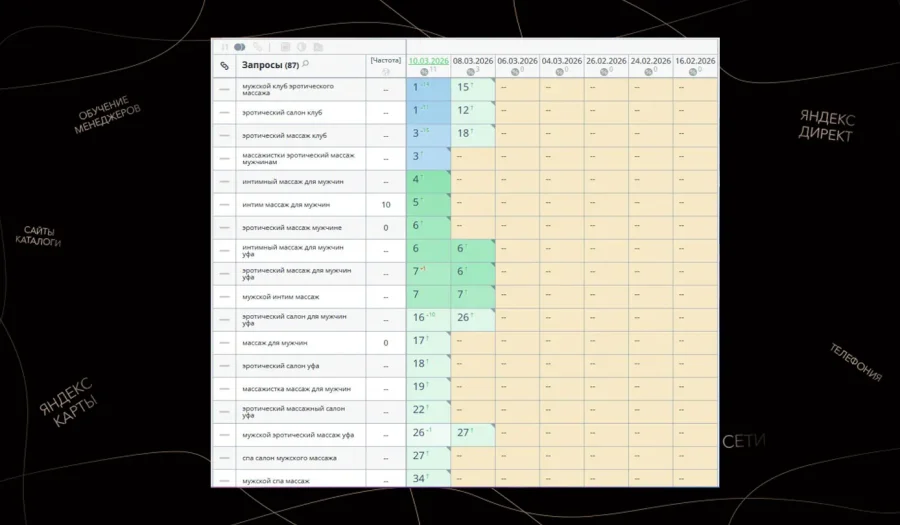The width and height of the screenshot is (900, 525).
Task: Select query 'интимный массаж для мужчин уфа'
Action: (293, 251)
